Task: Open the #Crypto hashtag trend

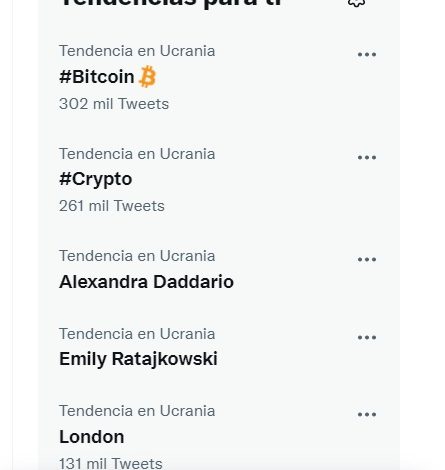Action: [x=96, y=180]
